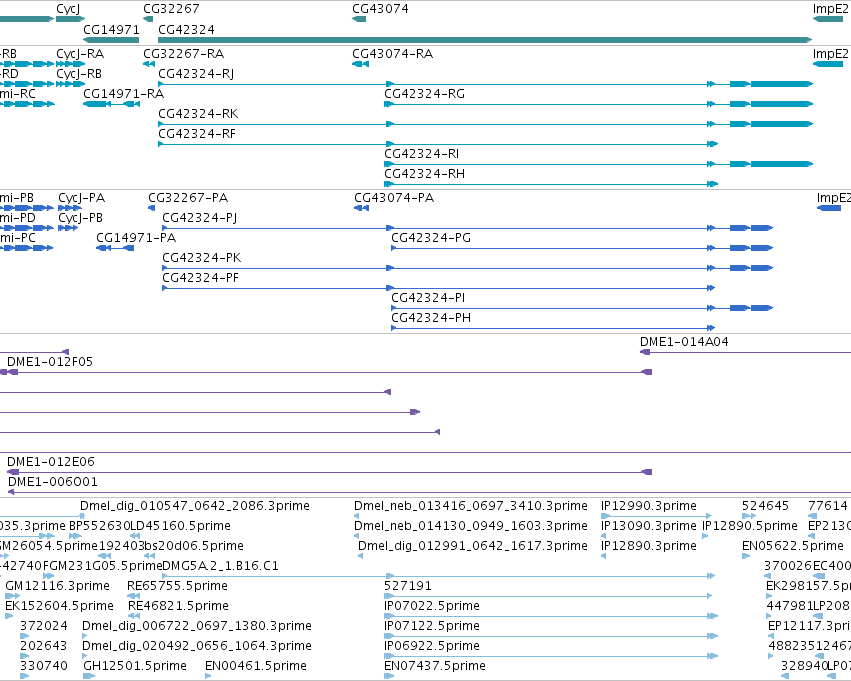Select the DME1-012E06 clone

[x=329, y=472]
